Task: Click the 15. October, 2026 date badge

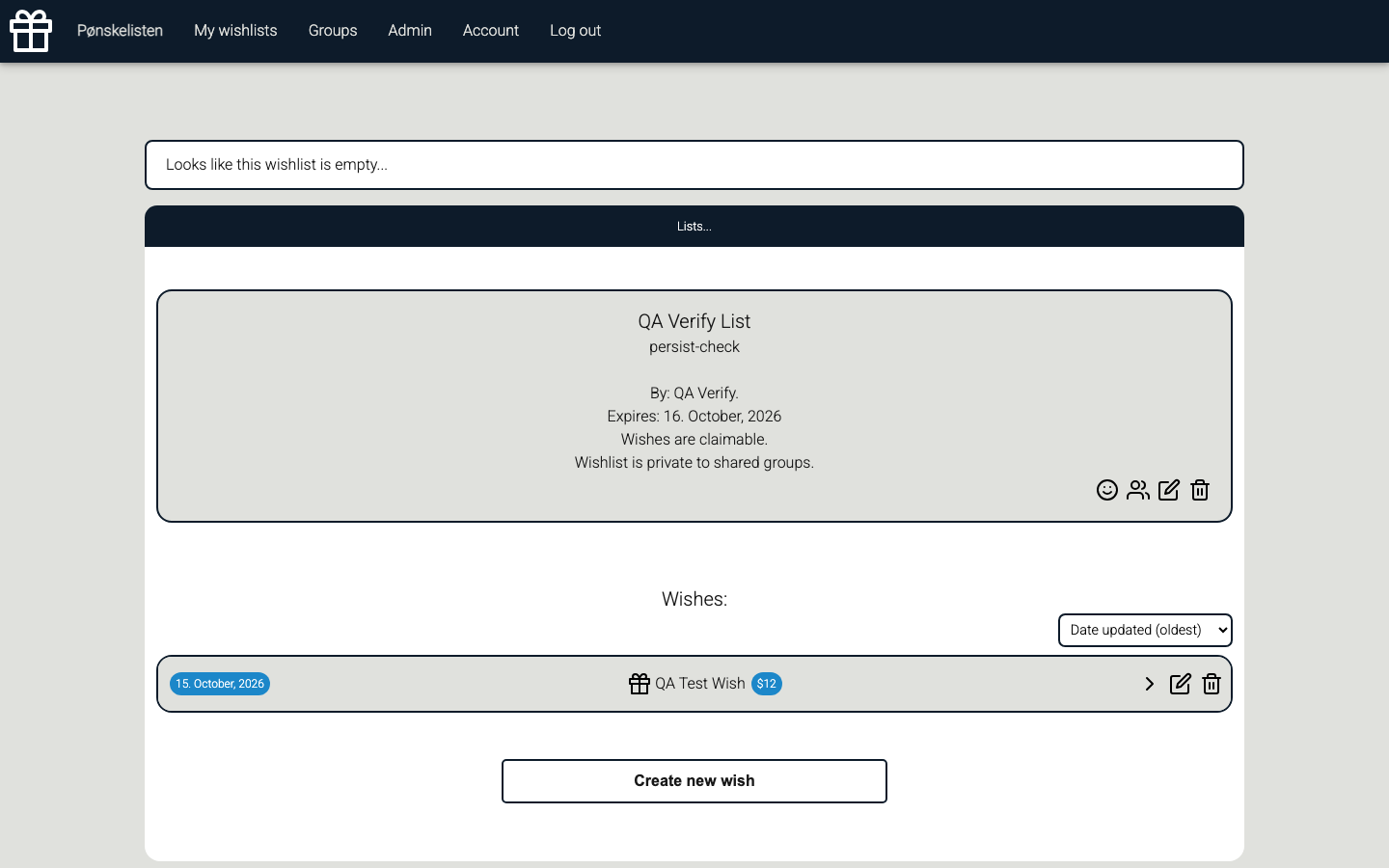Action: pos(220,684)
